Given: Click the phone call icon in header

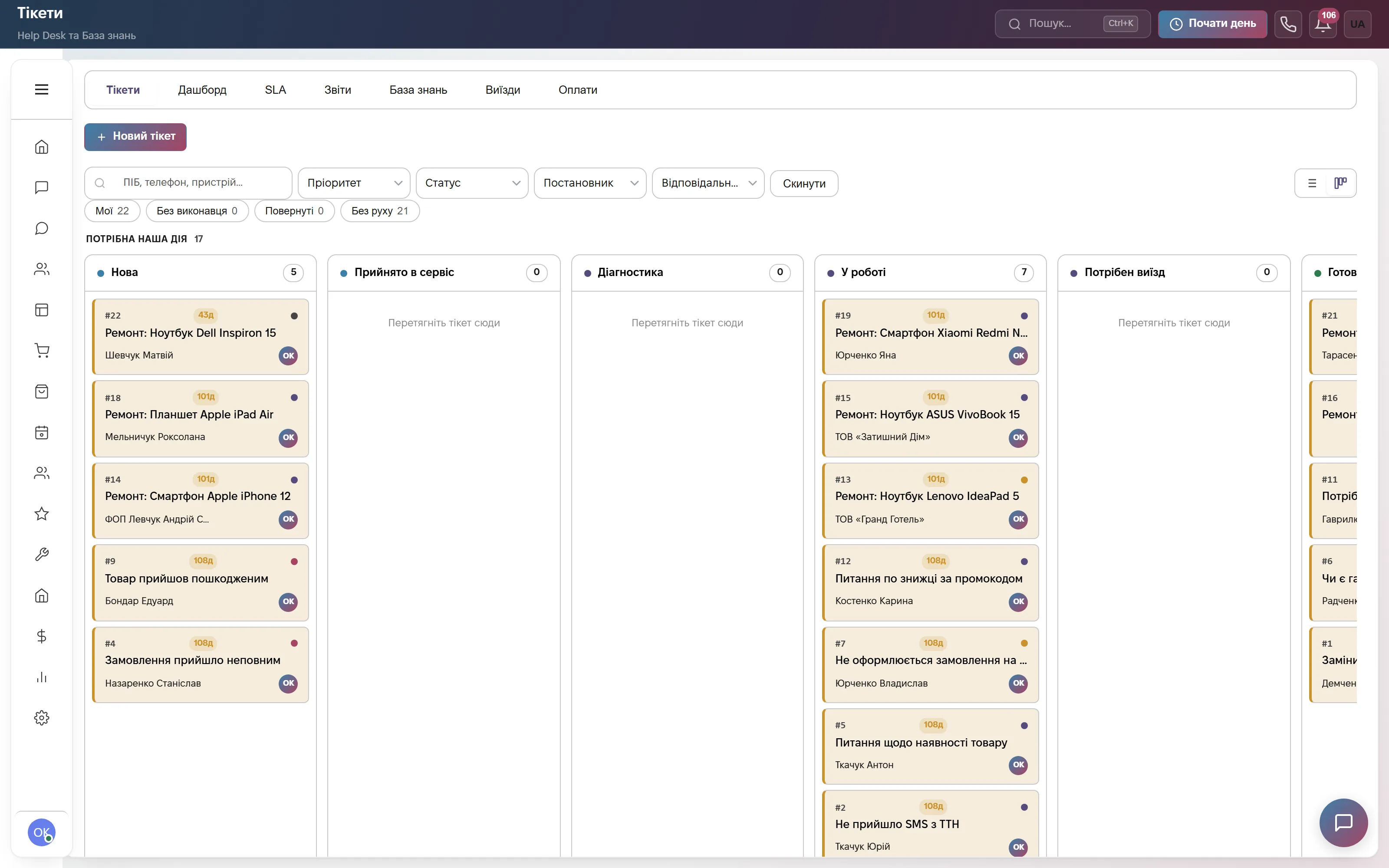Looking at the screenshot, I should pyautogui.click(x=1288, y=24).
